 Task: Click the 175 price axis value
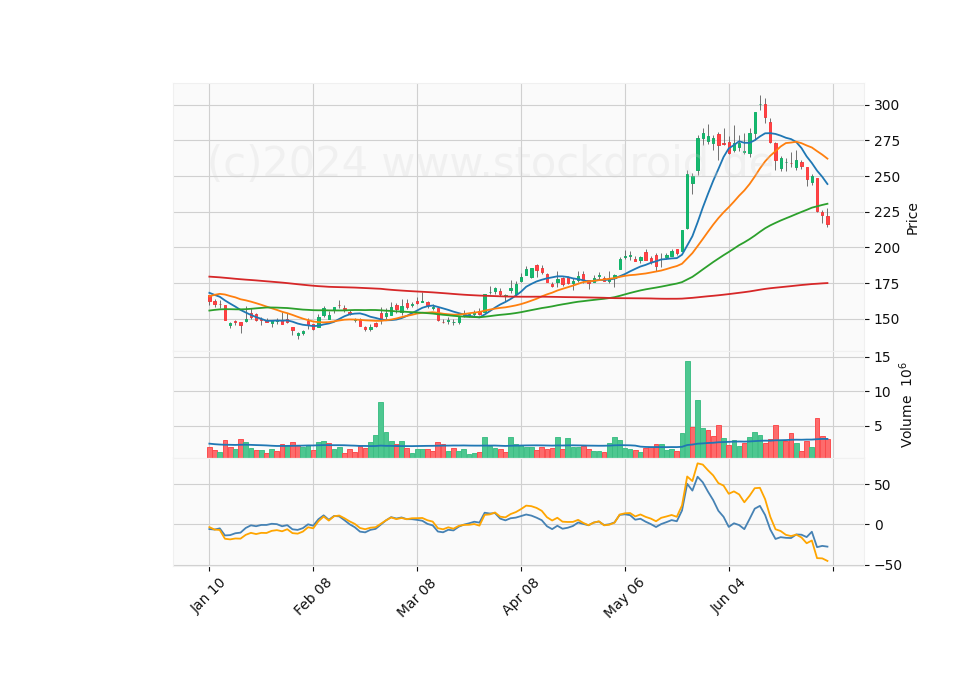[887, 284]
